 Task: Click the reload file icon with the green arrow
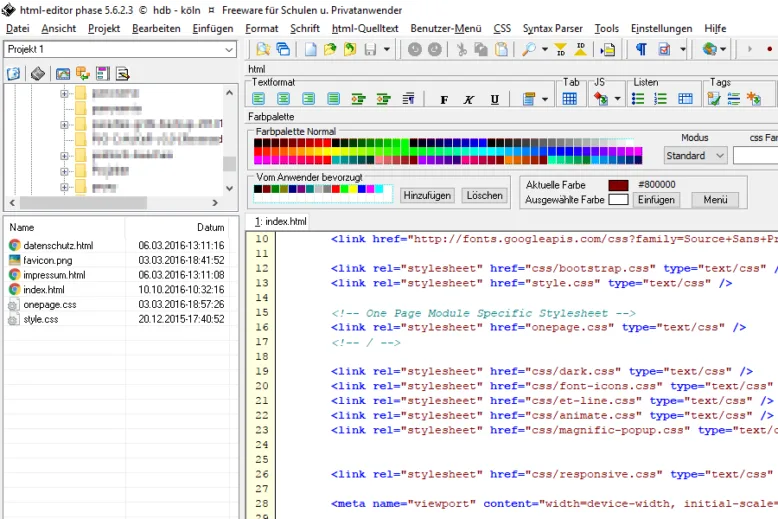(350, 49)
